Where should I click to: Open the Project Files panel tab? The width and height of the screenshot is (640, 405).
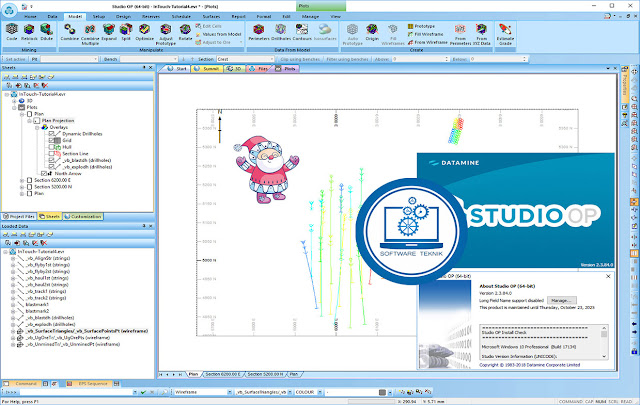click(19, 216)
